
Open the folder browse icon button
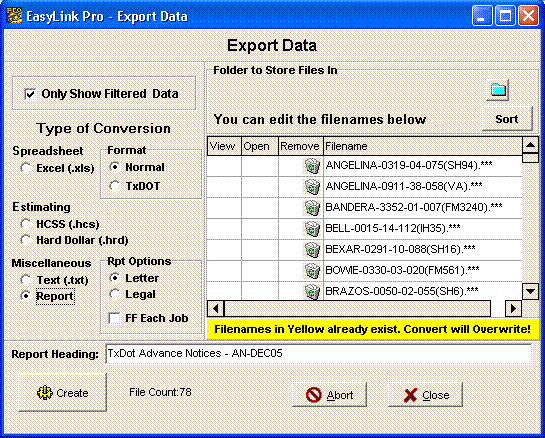click(x=497, y=90)
